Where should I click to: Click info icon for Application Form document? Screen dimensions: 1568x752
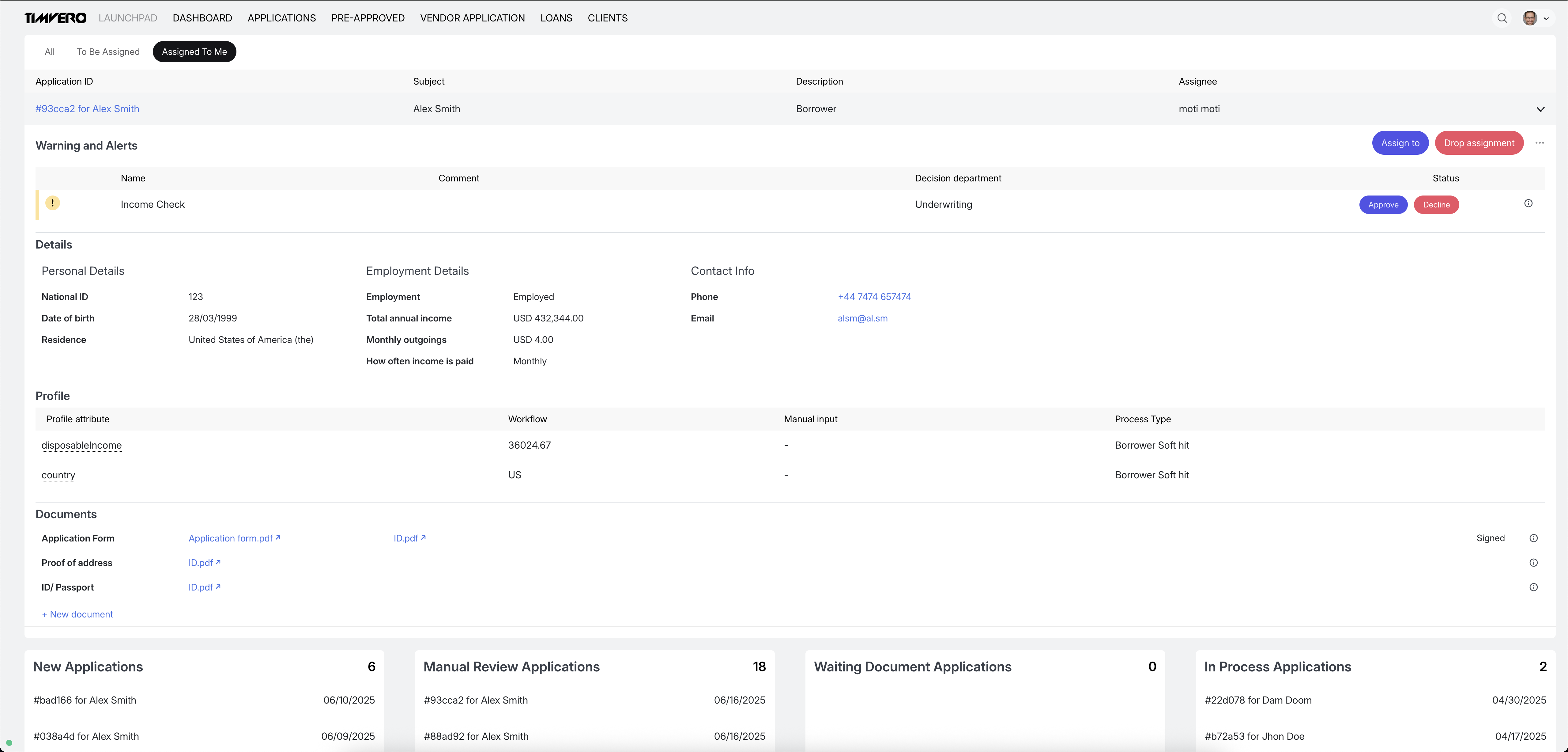click(1533, 538)
